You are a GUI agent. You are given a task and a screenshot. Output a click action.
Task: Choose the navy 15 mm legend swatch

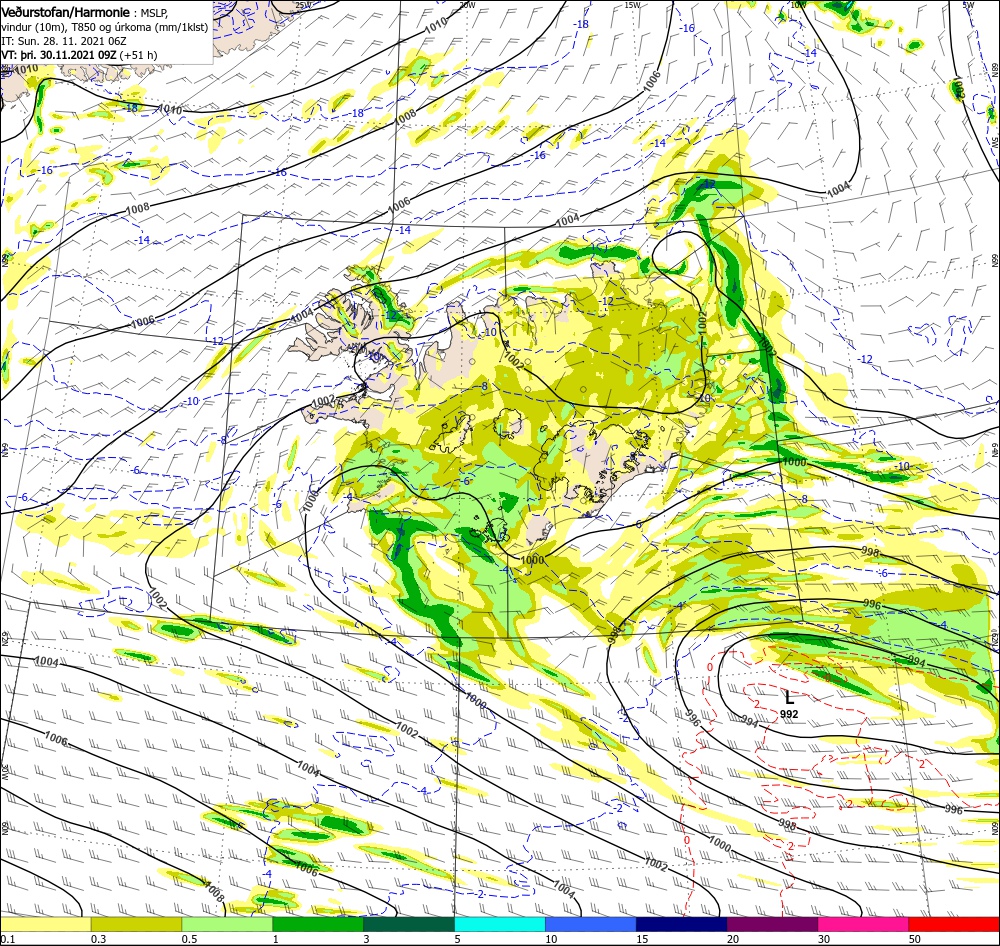pyautogui.click(x=682, y=924)
